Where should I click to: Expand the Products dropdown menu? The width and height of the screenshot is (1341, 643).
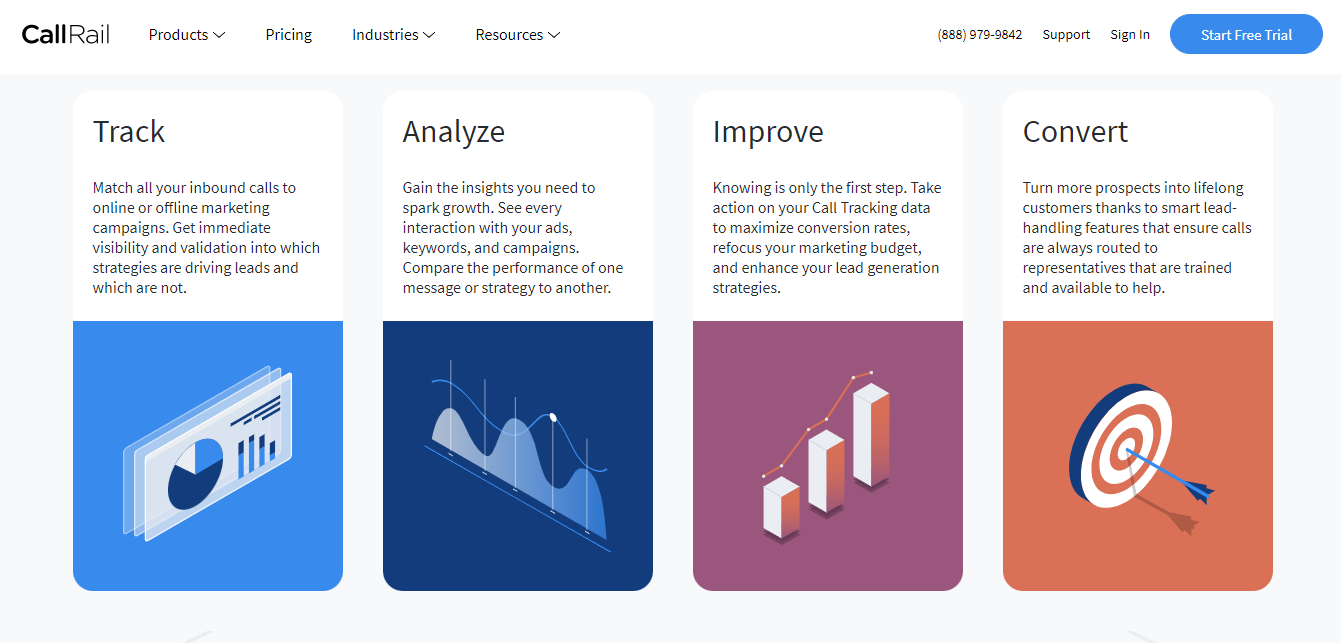click(187, 35)
